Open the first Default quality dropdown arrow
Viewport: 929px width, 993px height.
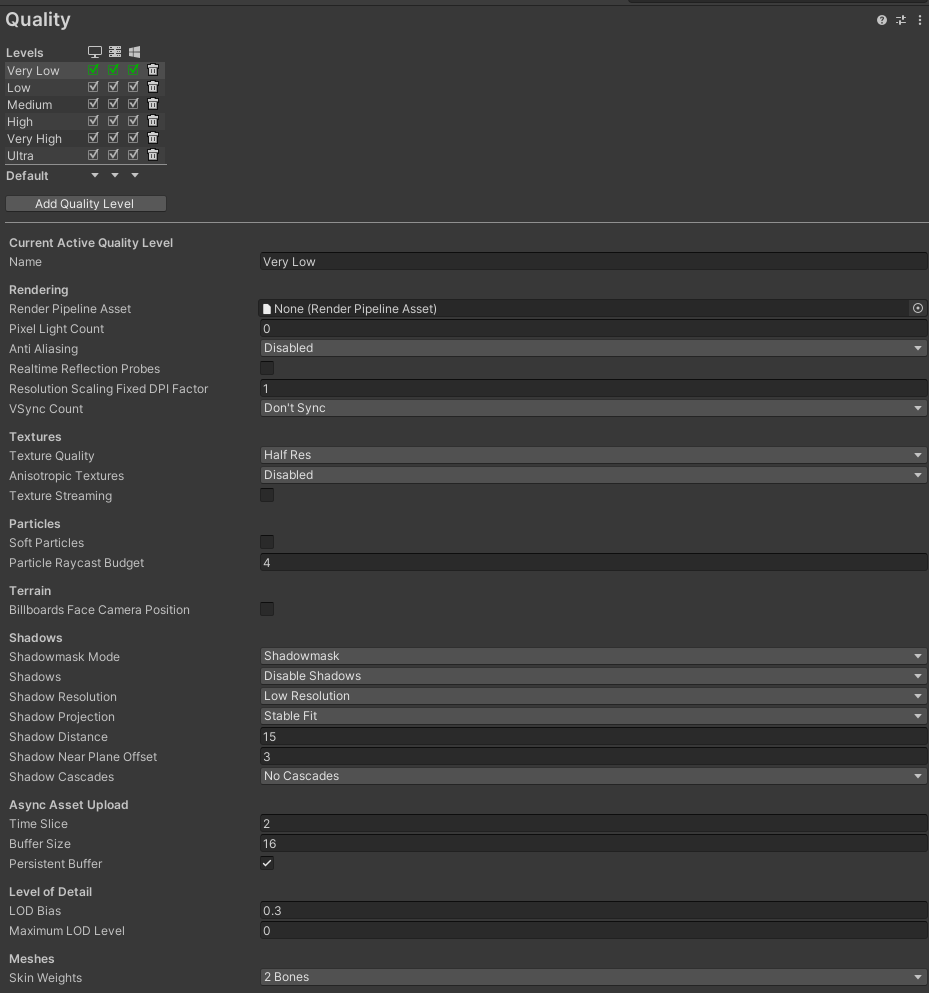point(94,175)
